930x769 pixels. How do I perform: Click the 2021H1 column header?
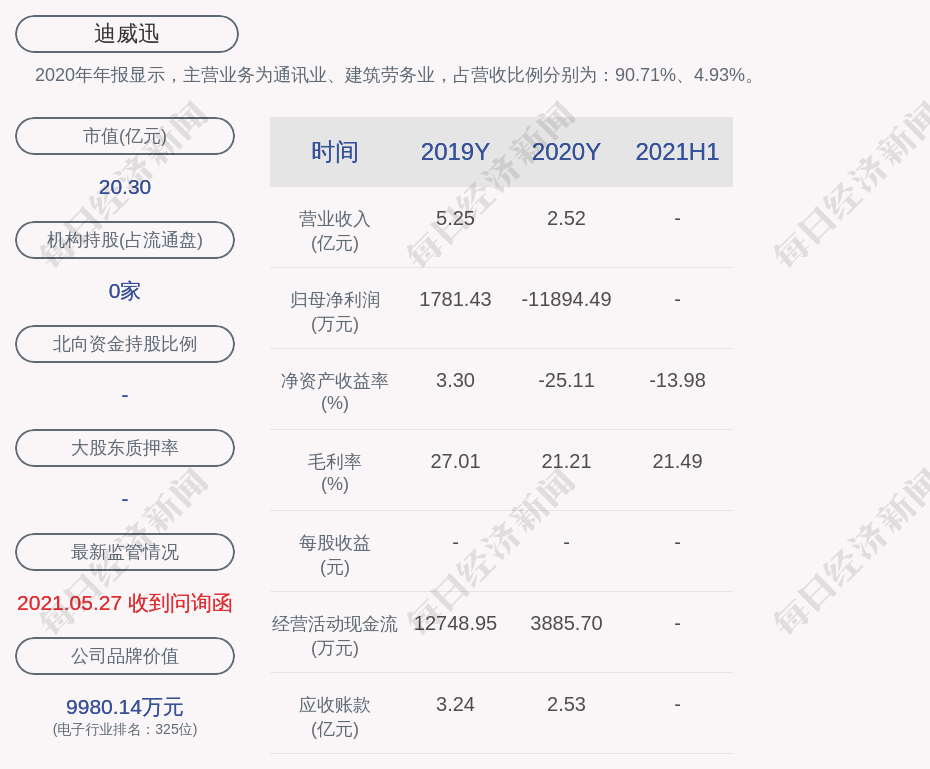[x=677, y=152]
